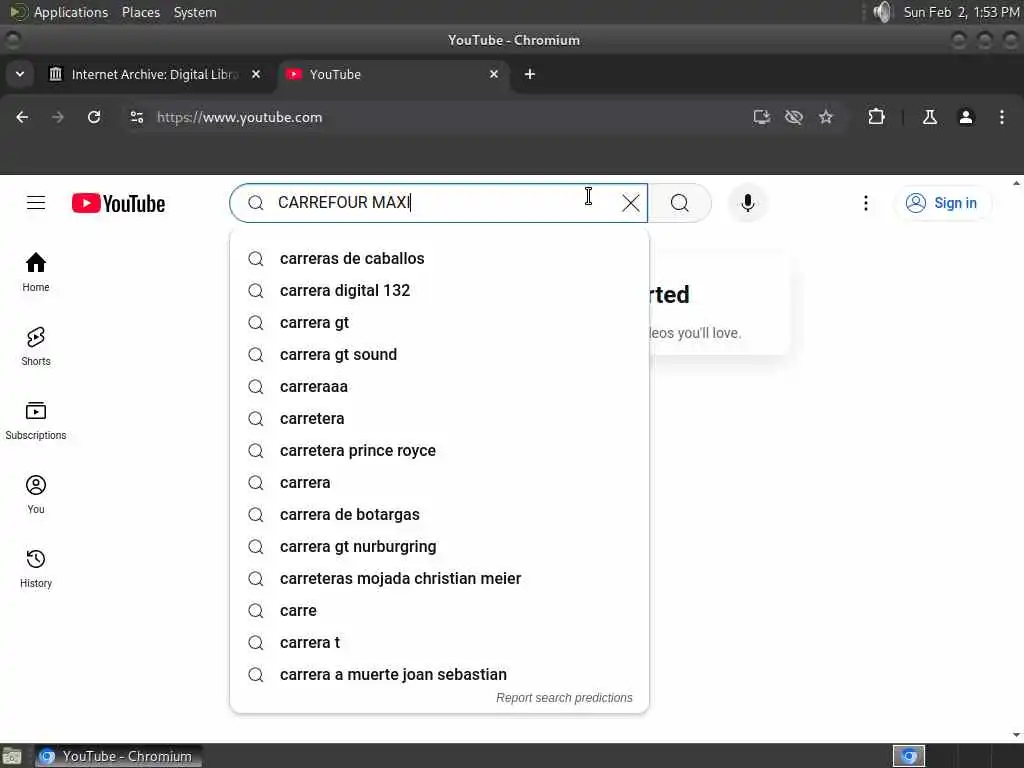The image size is (1024, 768).
Task: Select the YouTube tab
Action: click(394, 74)
